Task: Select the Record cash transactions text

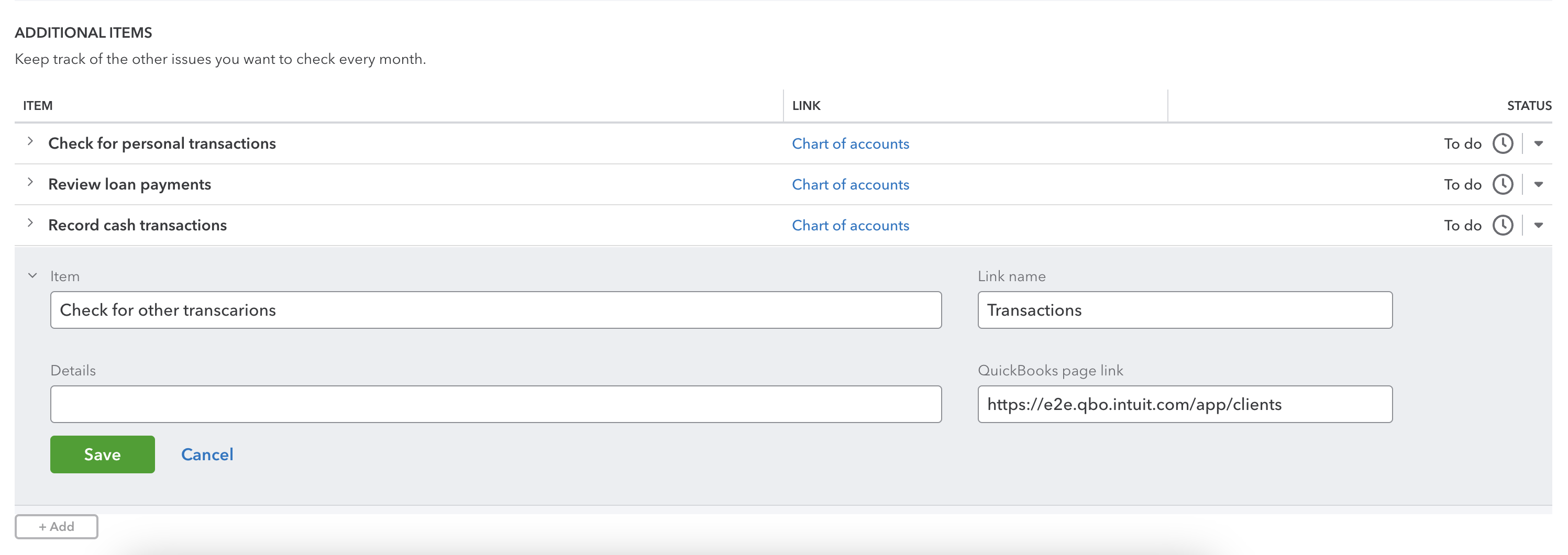Action: point(138,225)
